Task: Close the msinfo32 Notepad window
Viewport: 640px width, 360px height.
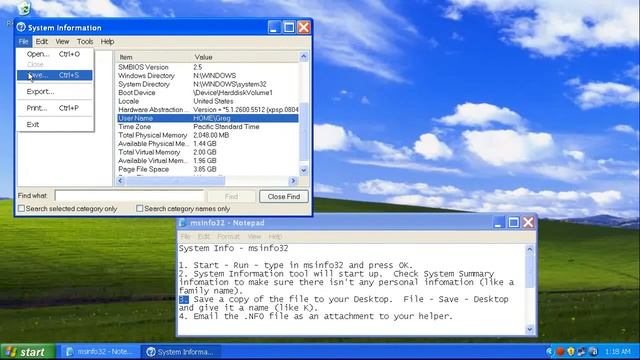Action: (x=529, y=222)
